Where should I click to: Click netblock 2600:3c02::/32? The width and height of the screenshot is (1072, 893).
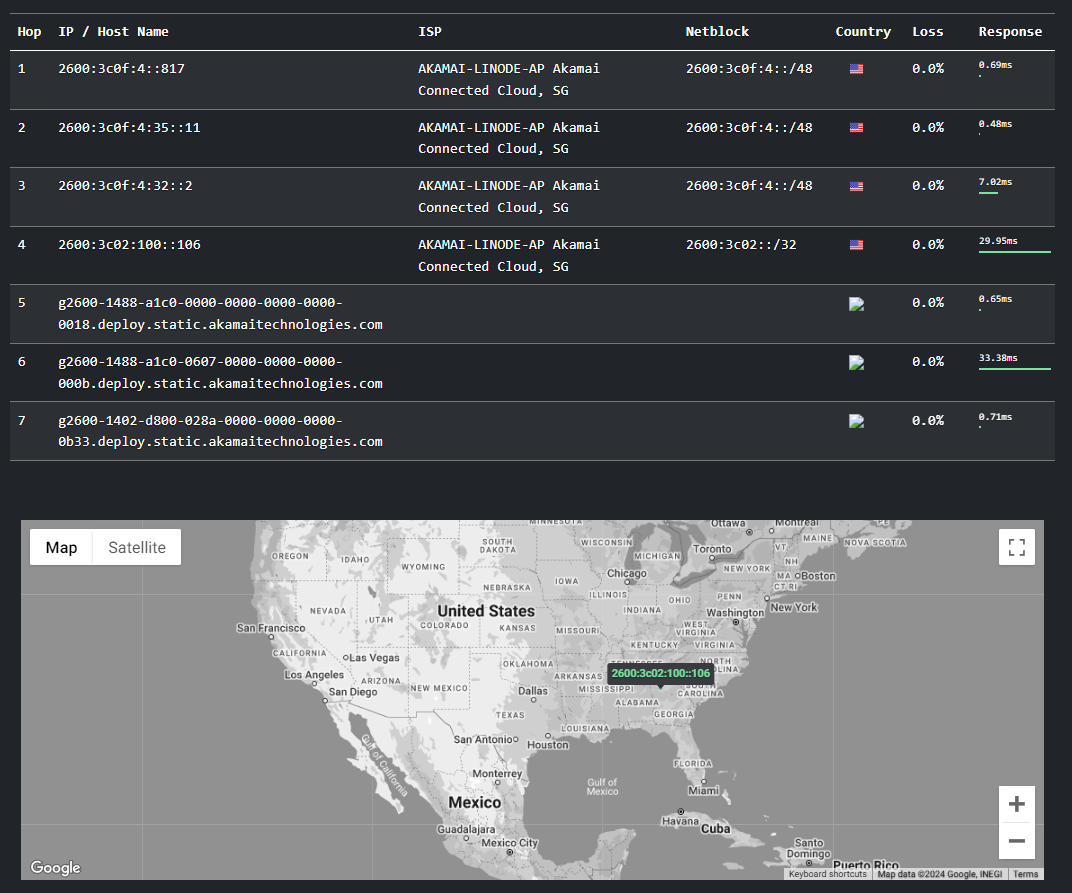[741, 244]
